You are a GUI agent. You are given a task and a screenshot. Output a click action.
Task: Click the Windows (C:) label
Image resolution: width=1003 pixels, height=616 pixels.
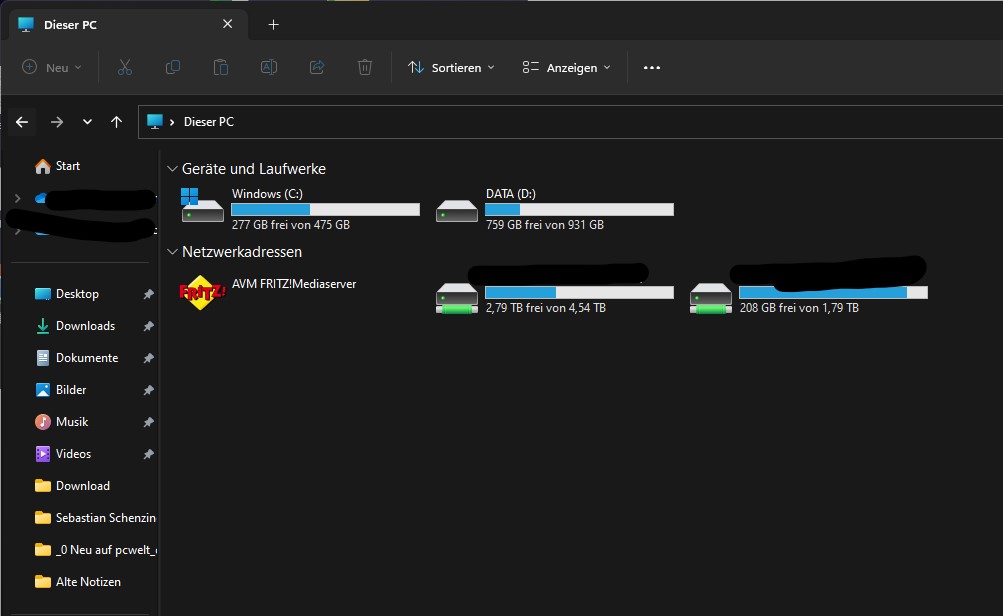267,194
